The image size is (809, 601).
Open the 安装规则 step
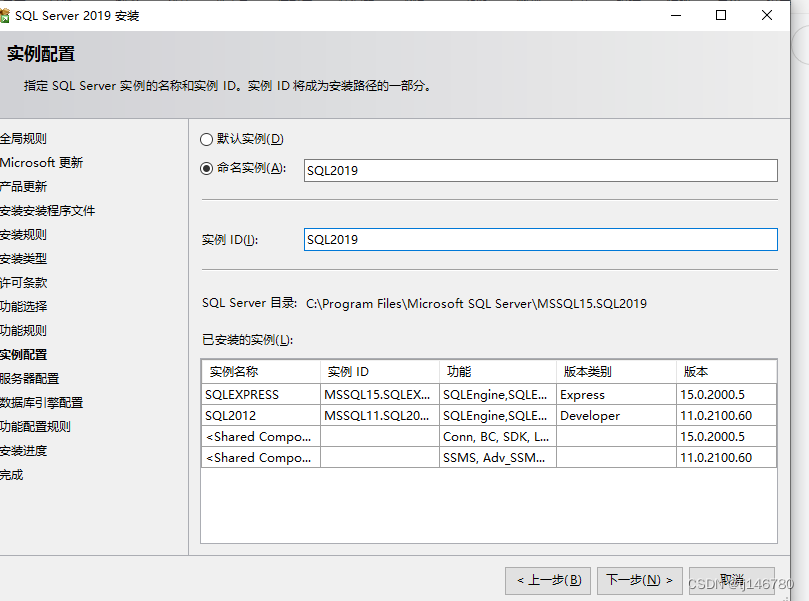pyautogui.click(x=23, y=235)
